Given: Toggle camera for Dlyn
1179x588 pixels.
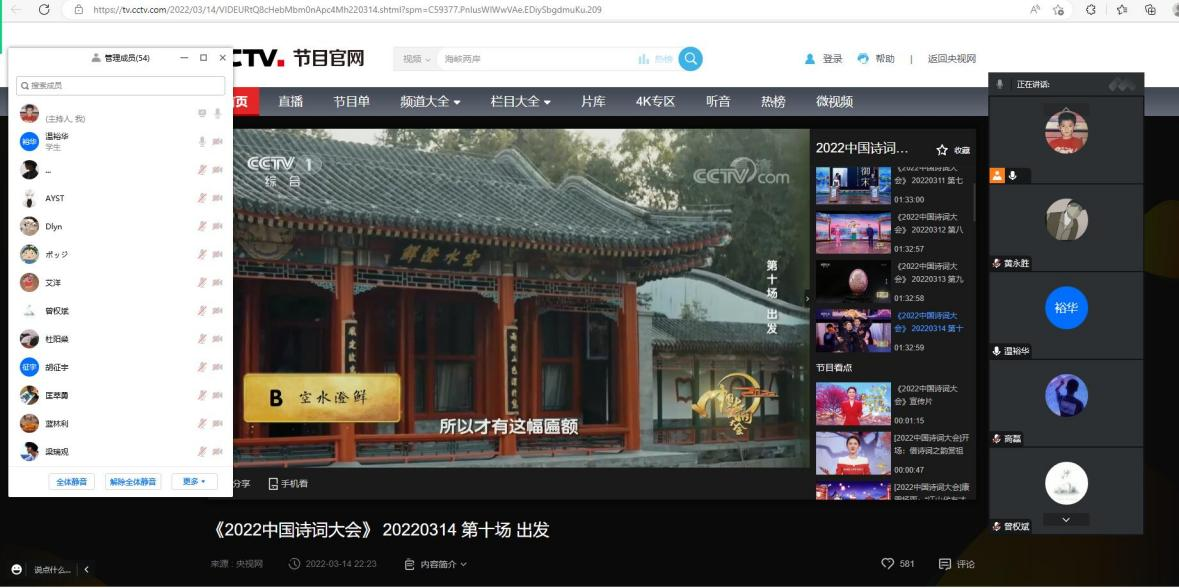Looking at the screenshot, I should click(217, 226).
